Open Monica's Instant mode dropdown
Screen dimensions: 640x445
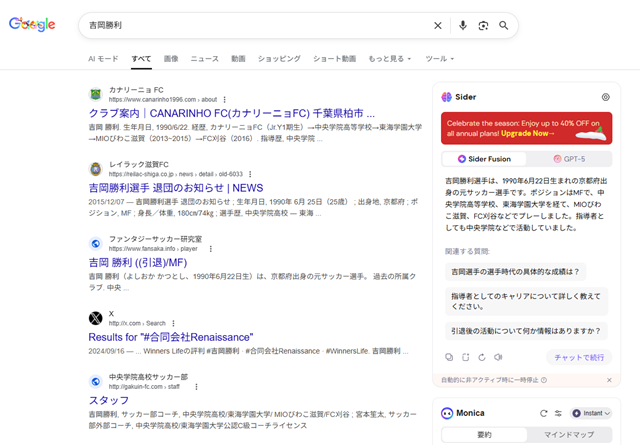(x=592, y=413)
